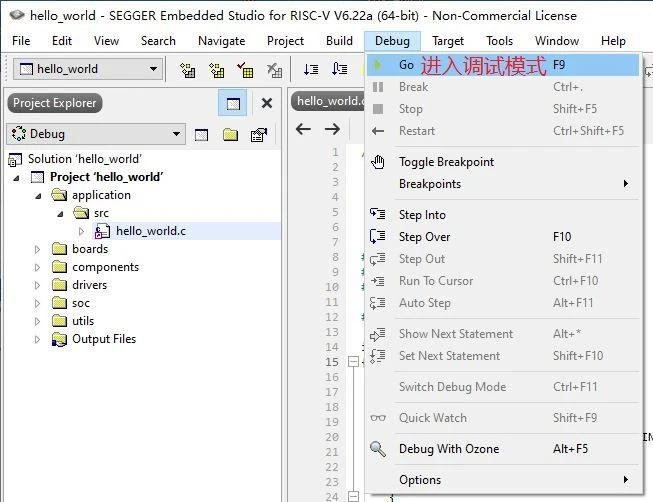Click the build icon with red checkmark
This screenshot has height=502, width=653.
tap(245, 70)
